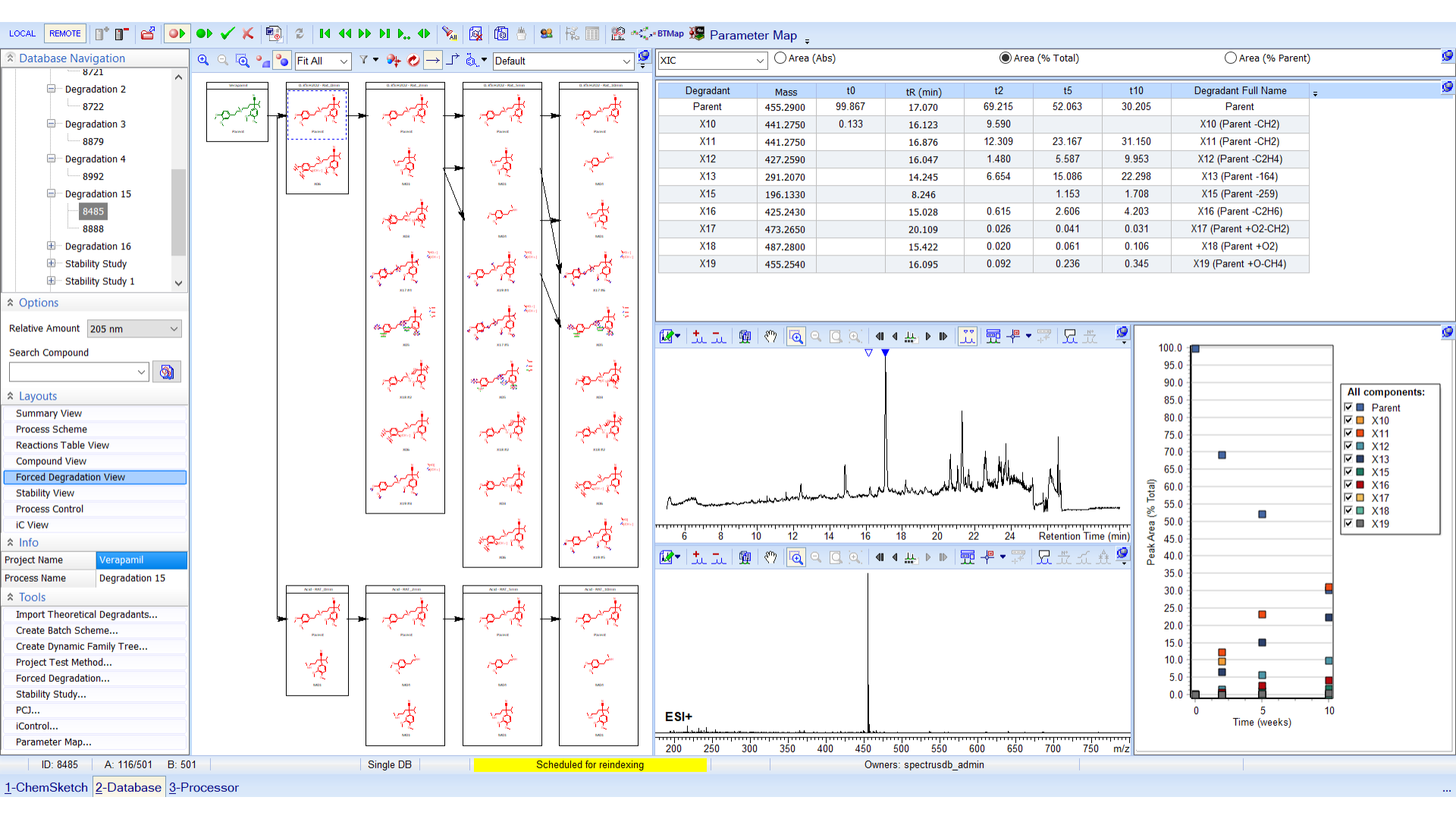Select Area (Abs) radio button
The height and width of the screenshot is (819, 1456).
point(780,58)
